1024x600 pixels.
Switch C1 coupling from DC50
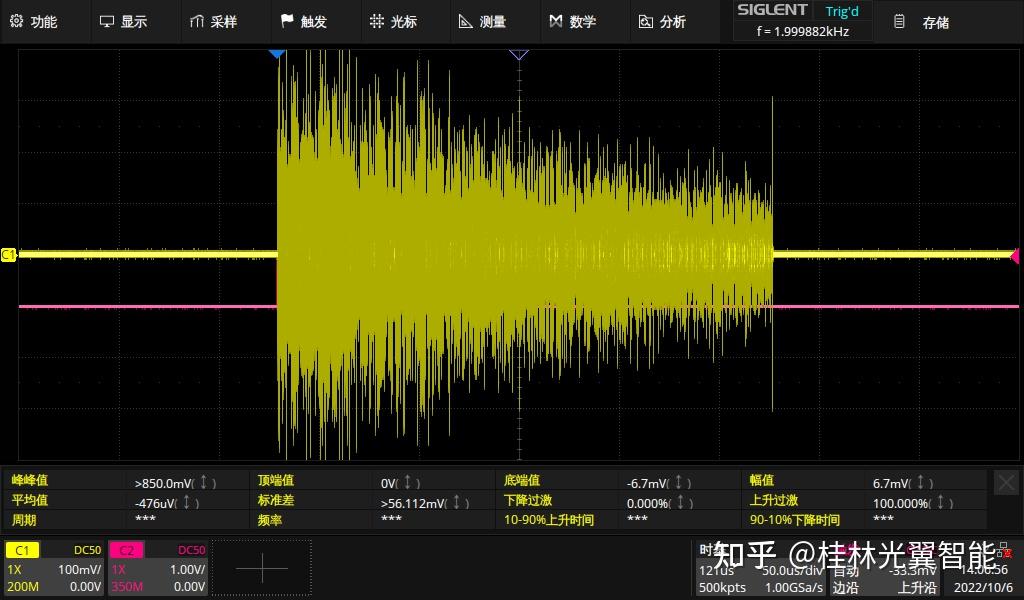tap(87, 549)
